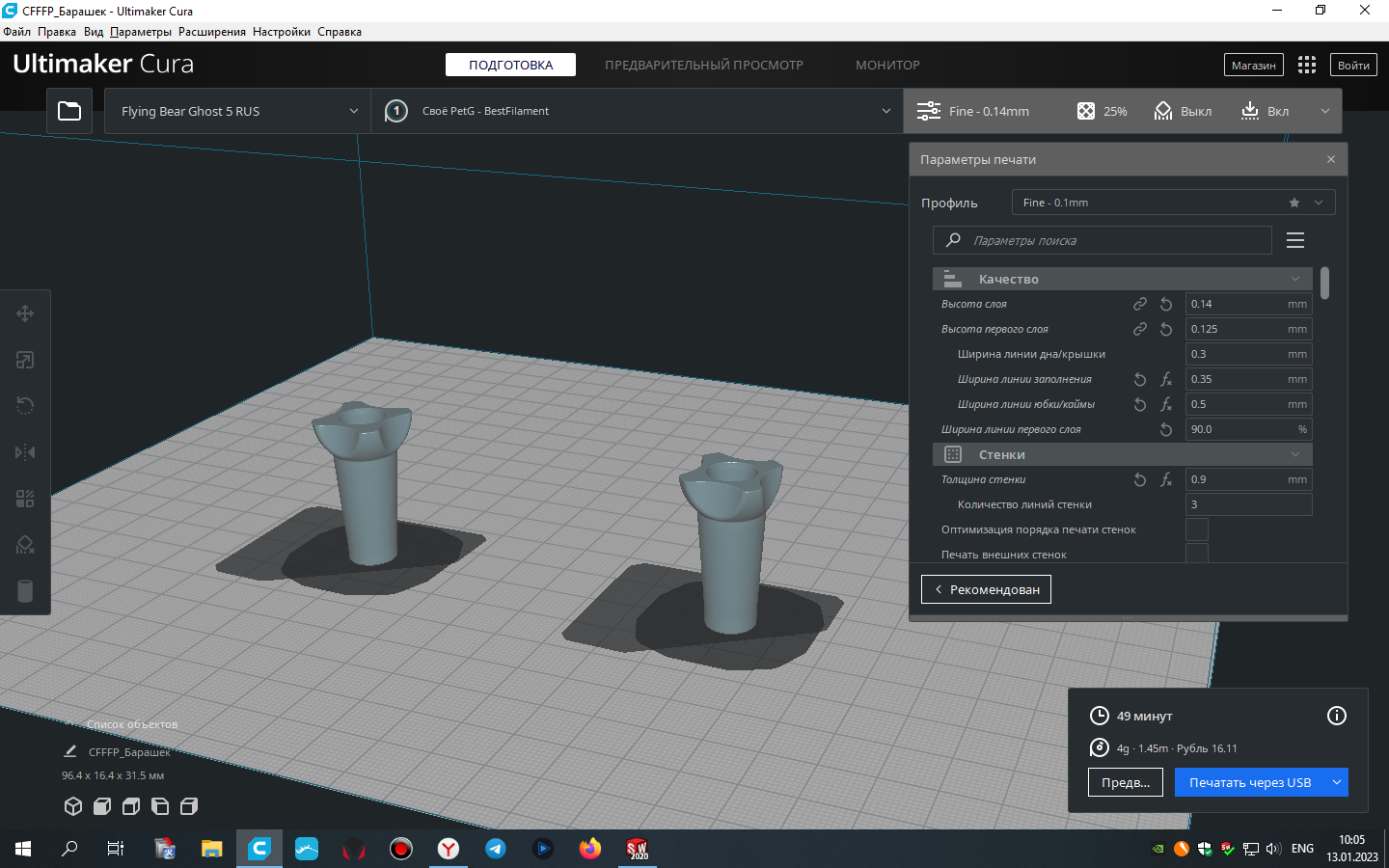Select the Scale tool in left toolbar
Image resolution: width=1389 pixels, height=868 pixels.
pos(25,360)
